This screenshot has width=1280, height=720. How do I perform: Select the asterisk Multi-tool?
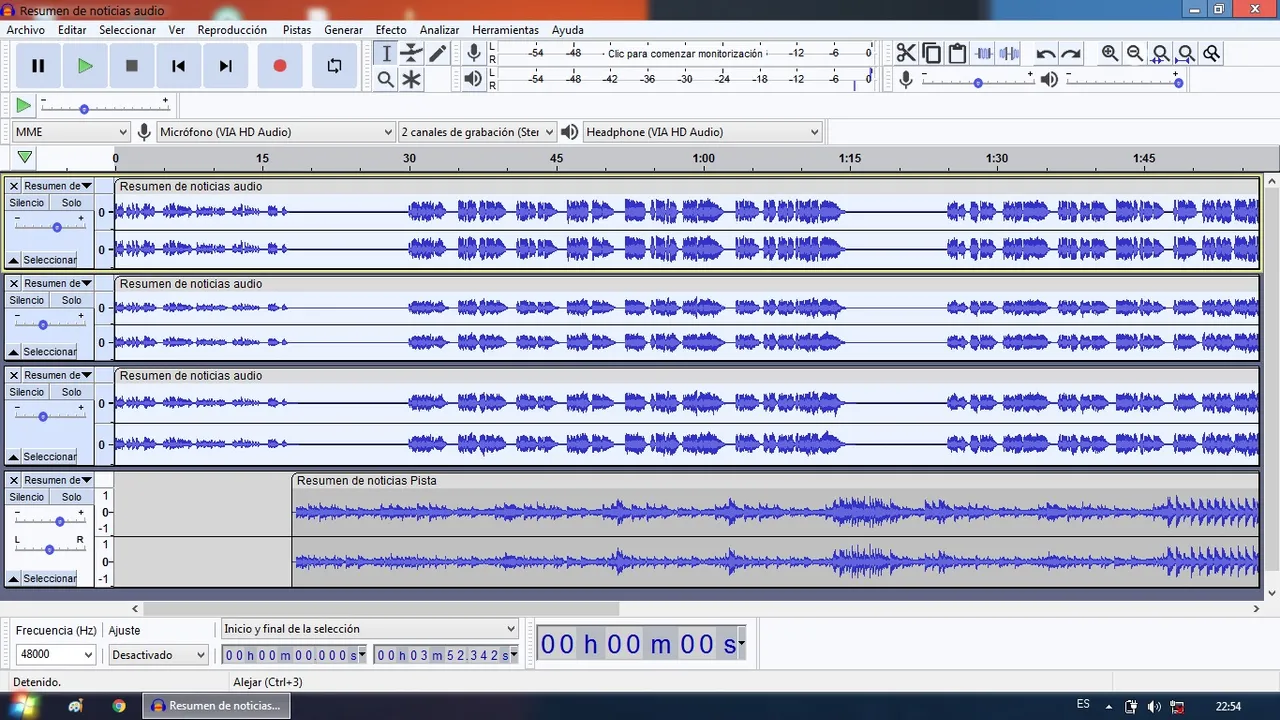[x=412, y=80]
